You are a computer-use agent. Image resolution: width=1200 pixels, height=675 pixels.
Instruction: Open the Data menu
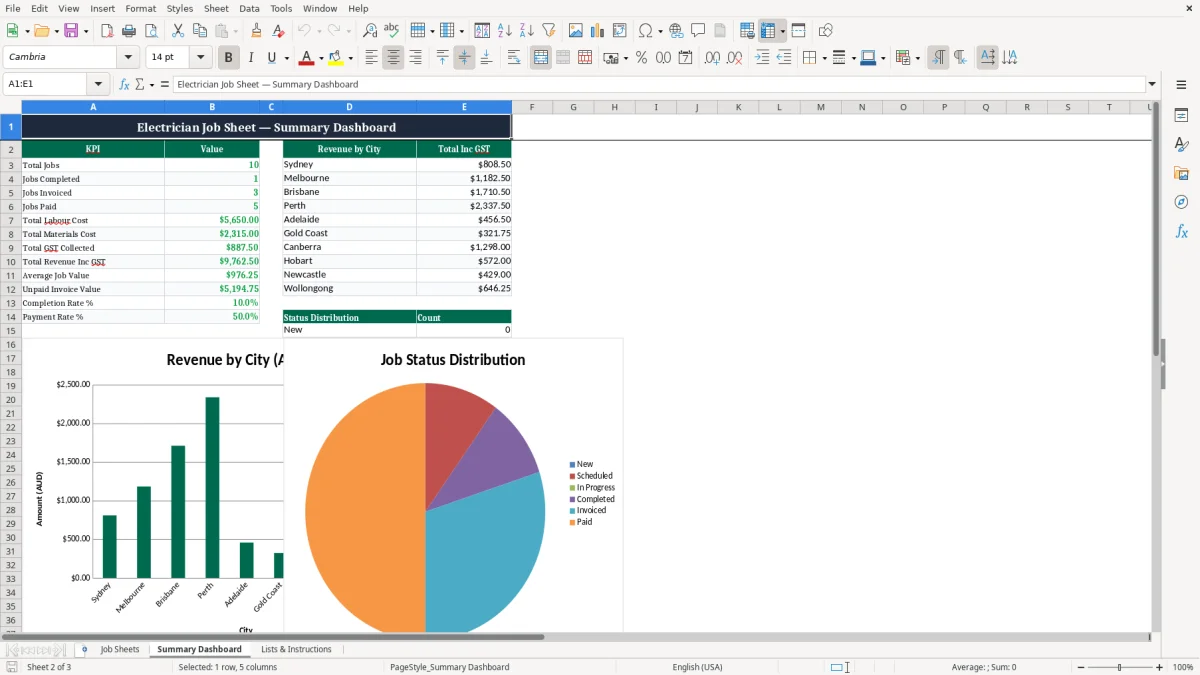point(249,8)
